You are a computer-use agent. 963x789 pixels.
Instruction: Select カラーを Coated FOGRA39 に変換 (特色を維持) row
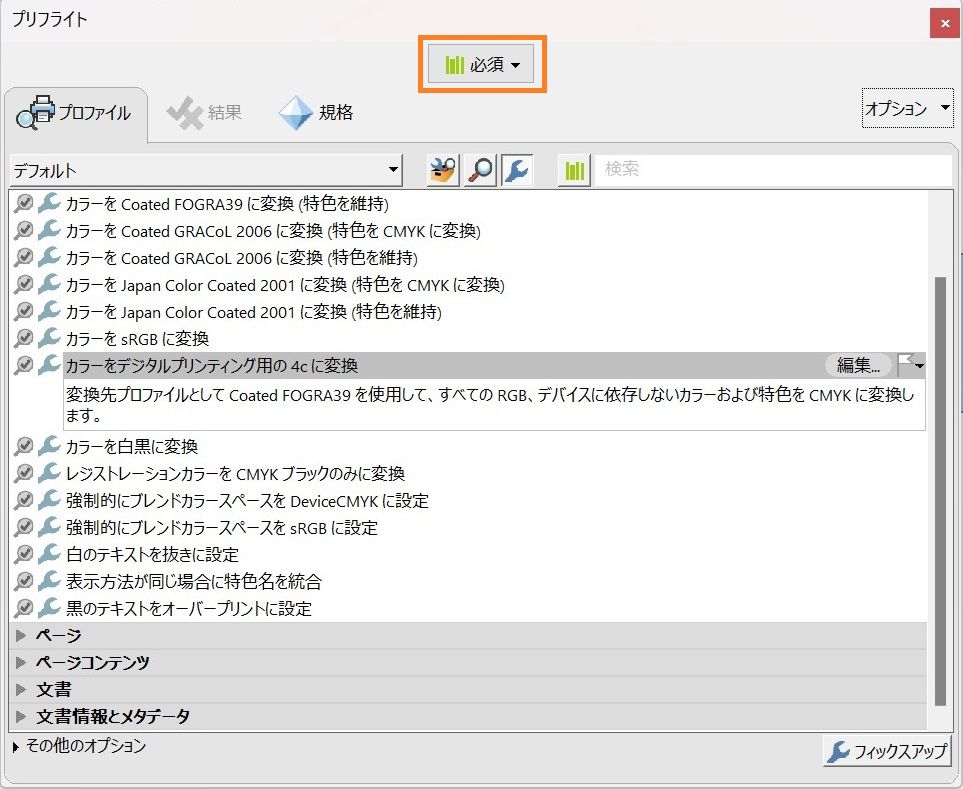tap(468, 204)
